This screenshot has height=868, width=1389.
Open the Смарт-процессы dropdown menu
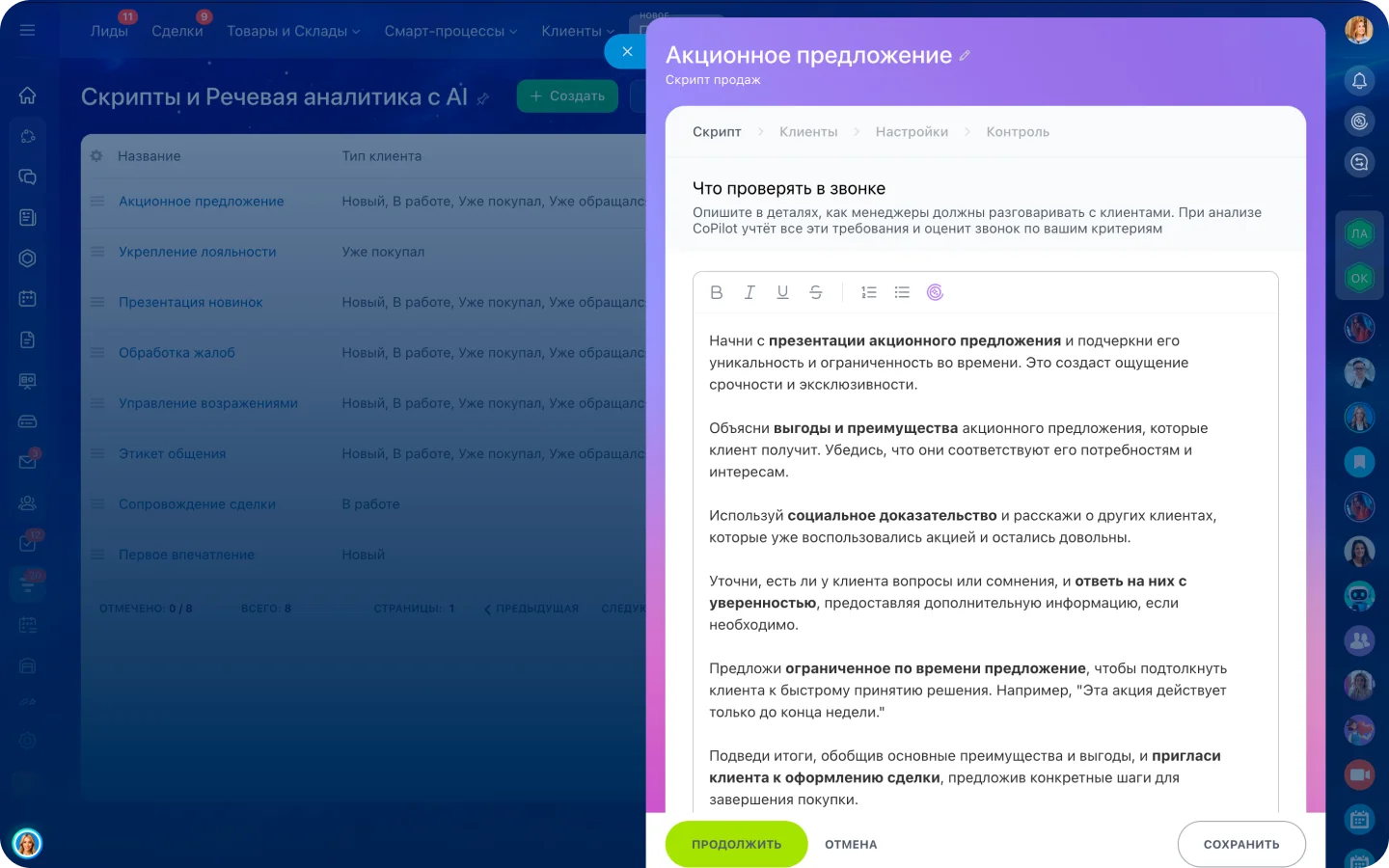(x=450, y=31)
